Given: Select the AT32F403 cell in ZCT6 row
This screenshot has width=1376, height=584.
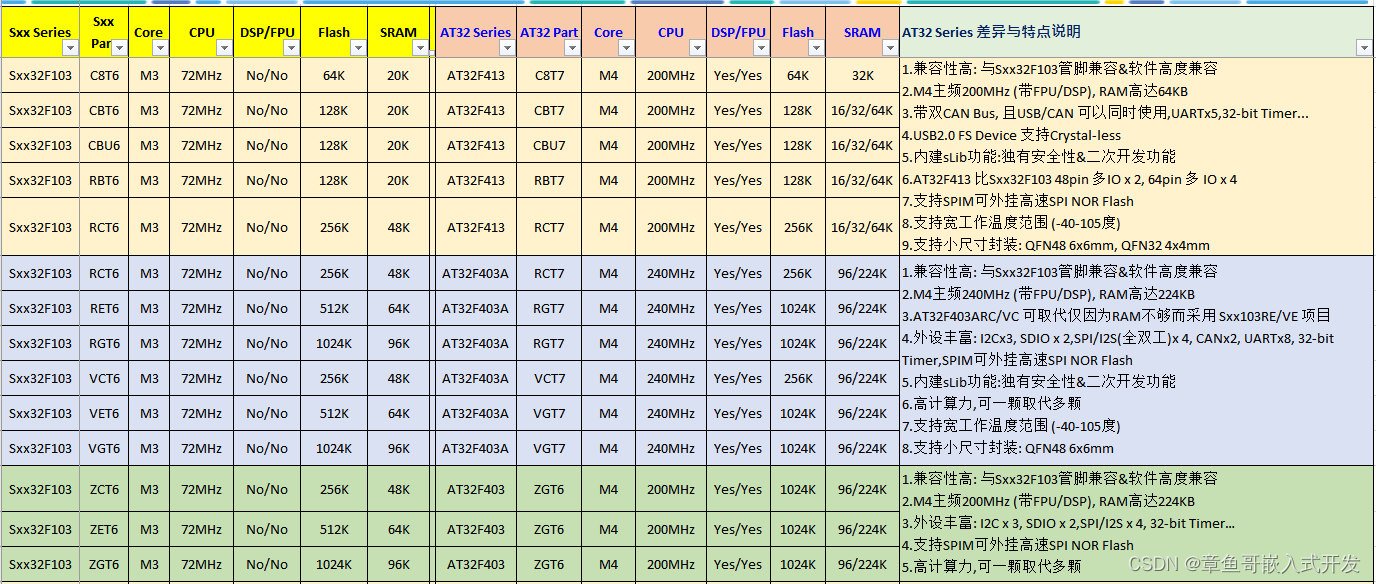Looking at the screenshot, I should 475,489.
